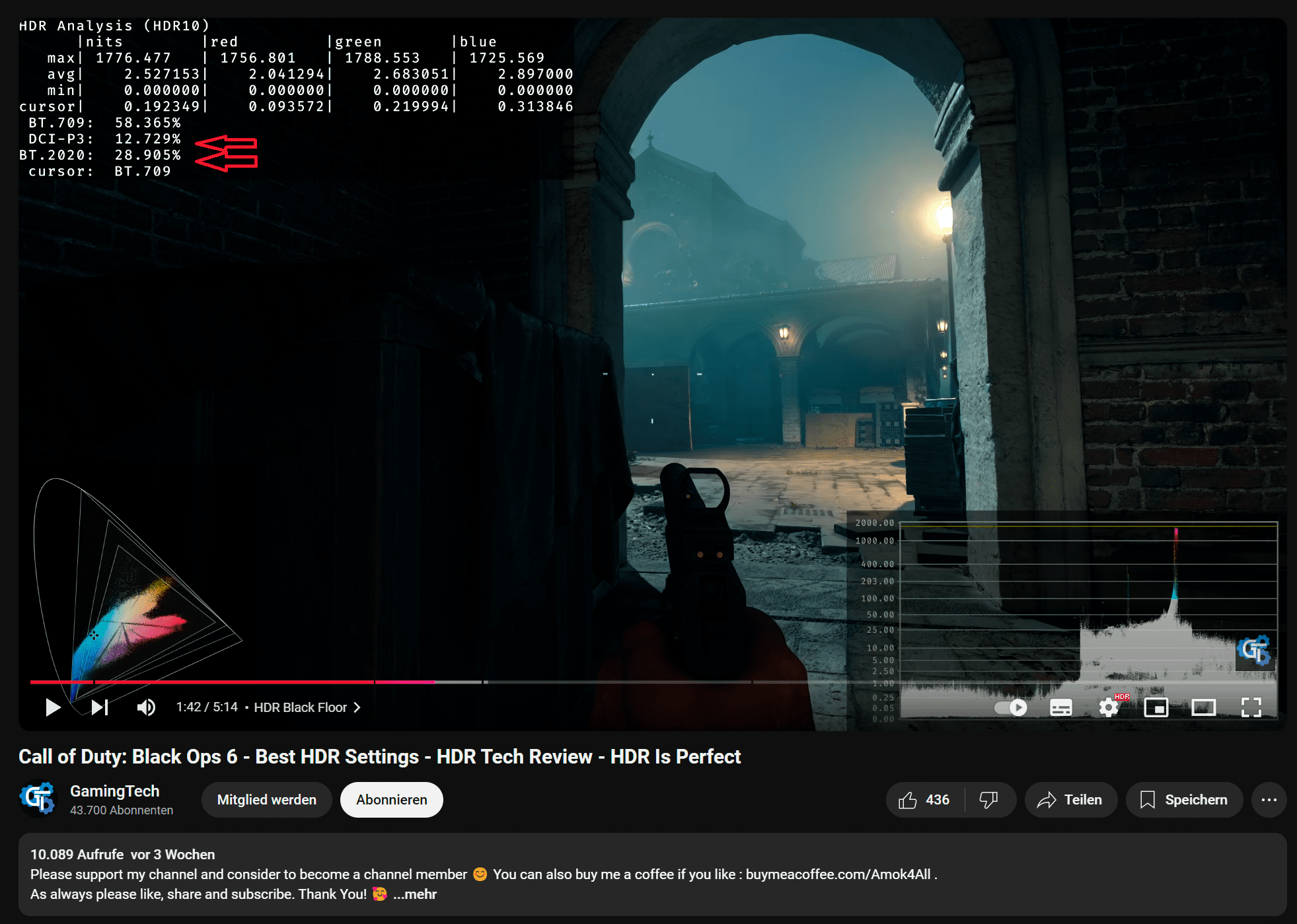Skip to next video

pos(100,707)
